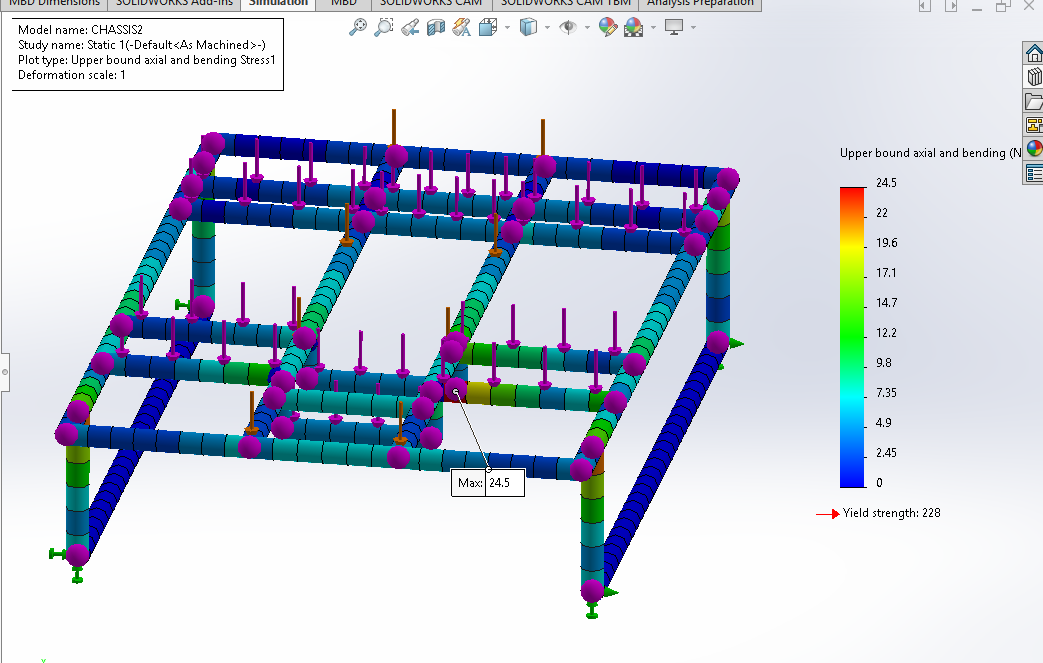Open the Display Style dropdown arrow
The image size is (1043, 663).
tap(547, 27)
